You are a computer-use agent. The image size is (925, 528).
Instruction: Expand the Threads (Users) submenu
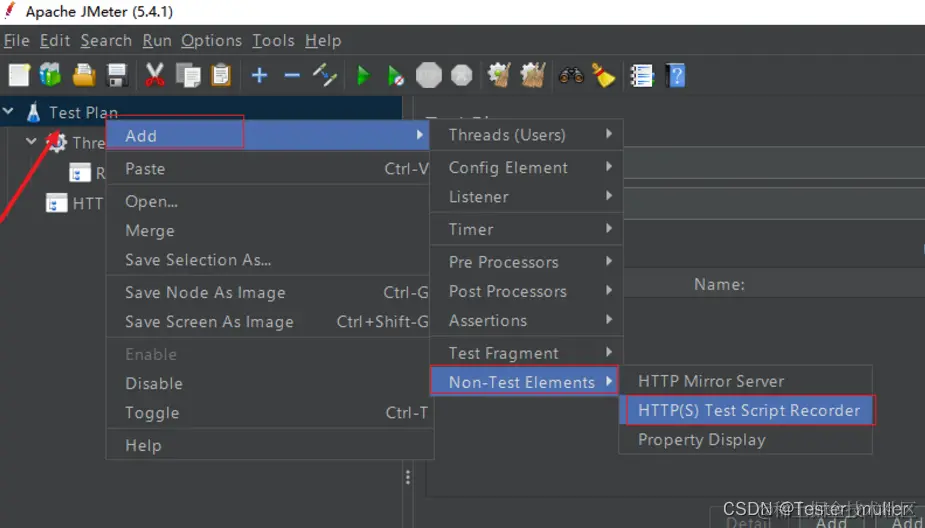(x=526, y=135)
